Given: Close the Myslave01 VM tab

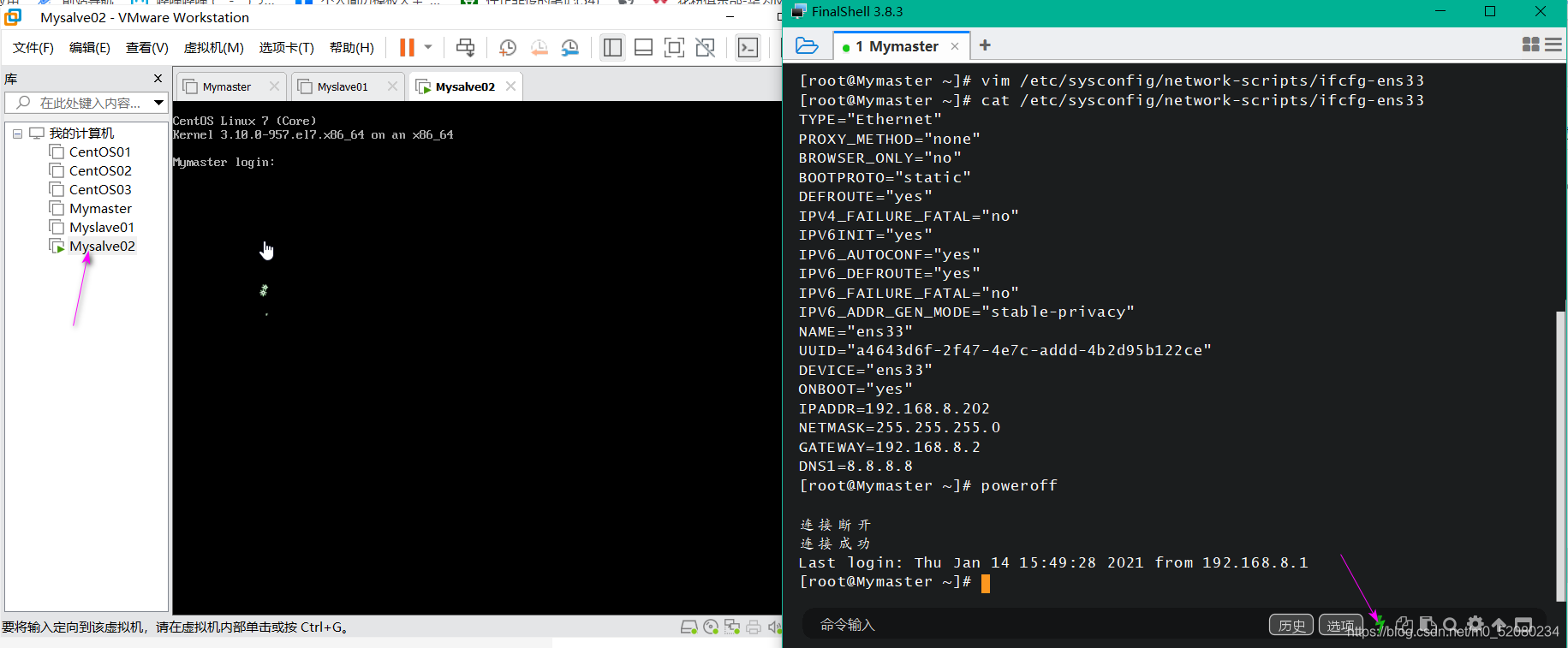Looking at the screenshot, I should click(392, 86).
